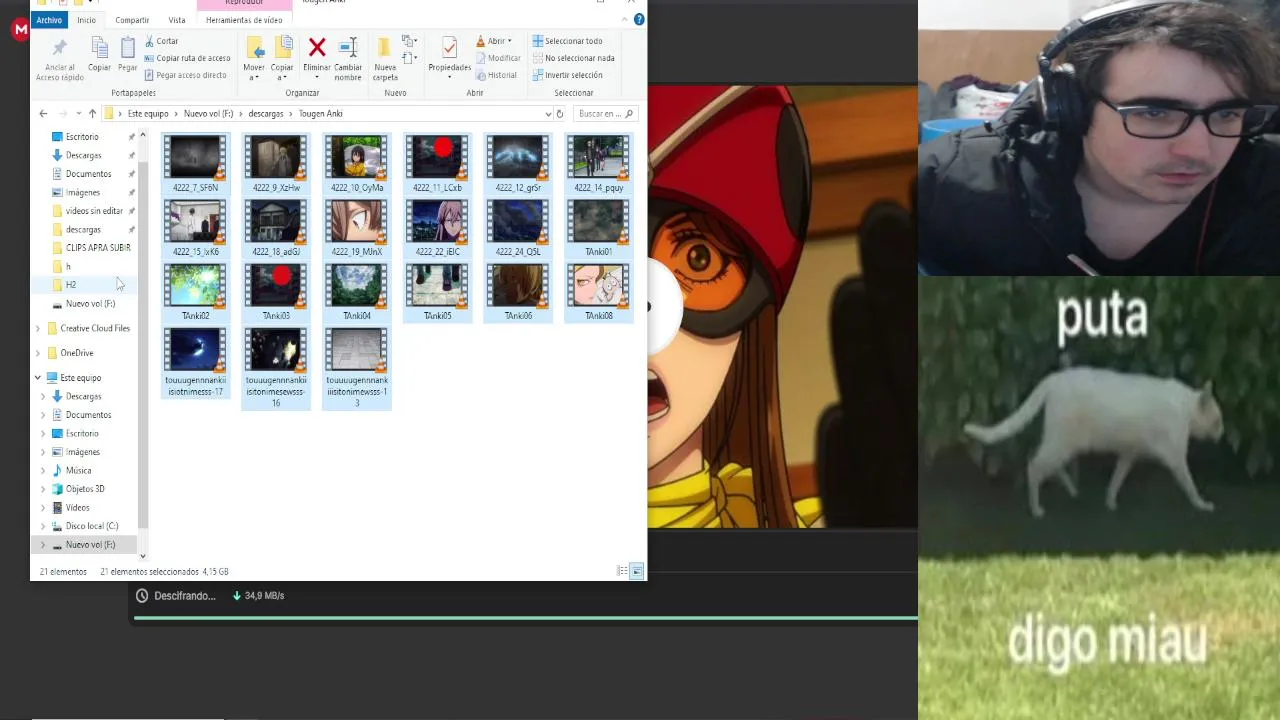Click the back navigation arrow
1280x720 pixels.
(43, 114)
